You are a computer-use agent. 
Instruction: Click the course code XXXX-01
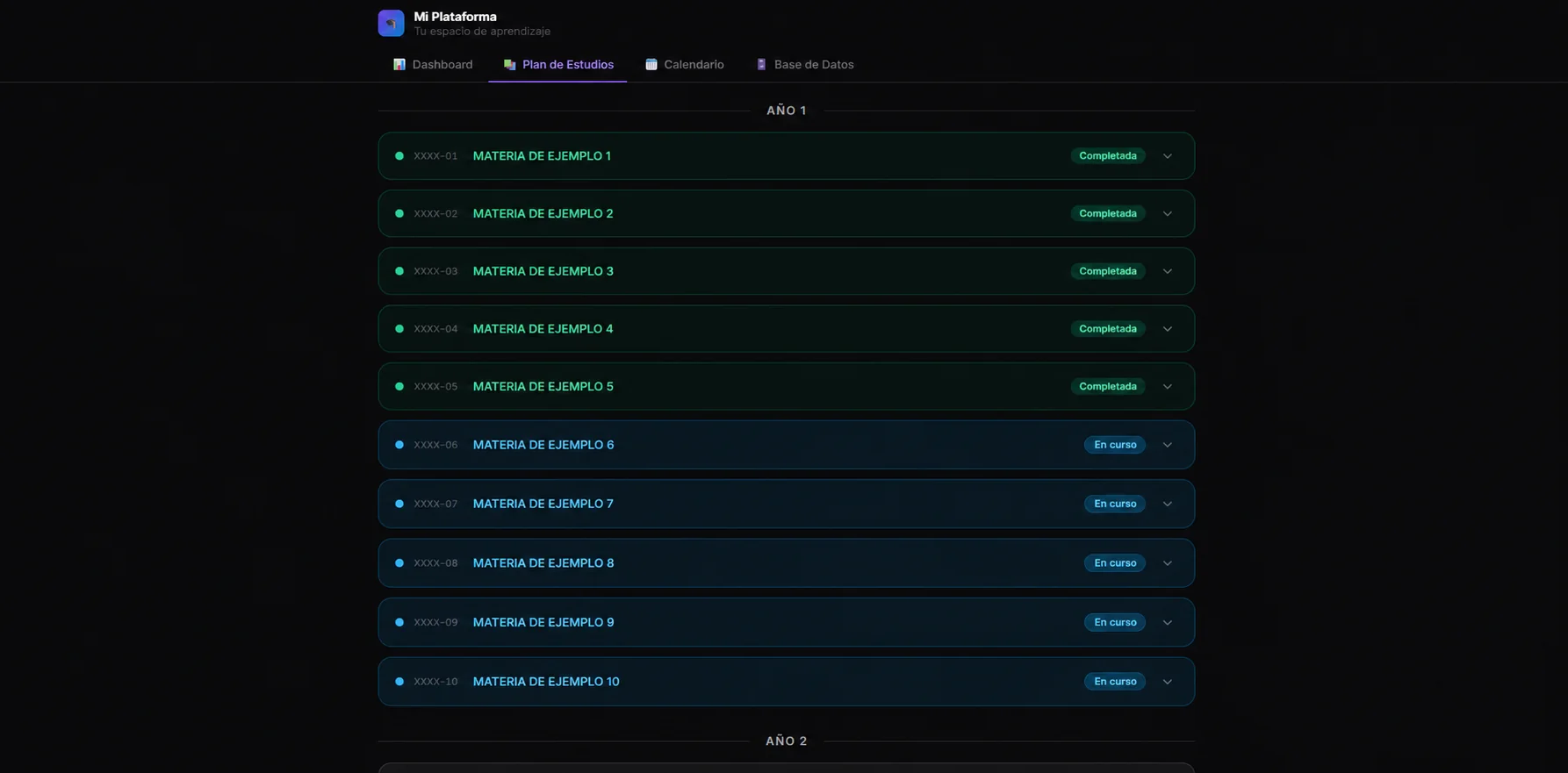[435, 156]
